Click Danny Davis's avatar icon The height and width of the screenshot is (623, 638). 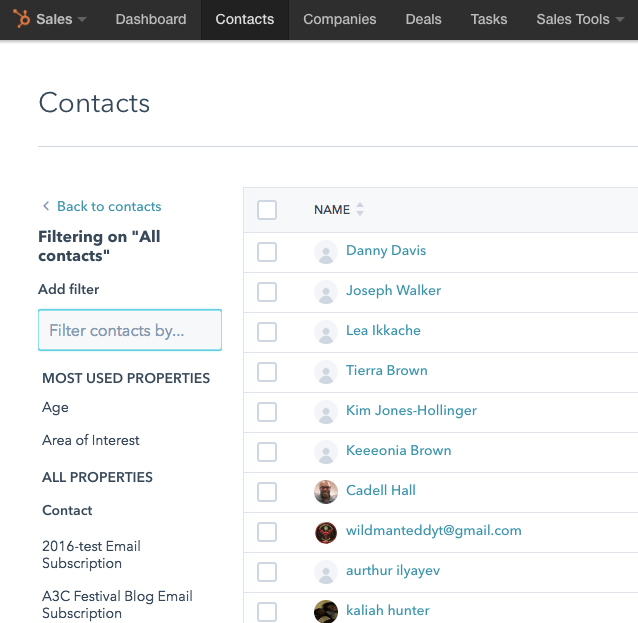tap(325, 252)
